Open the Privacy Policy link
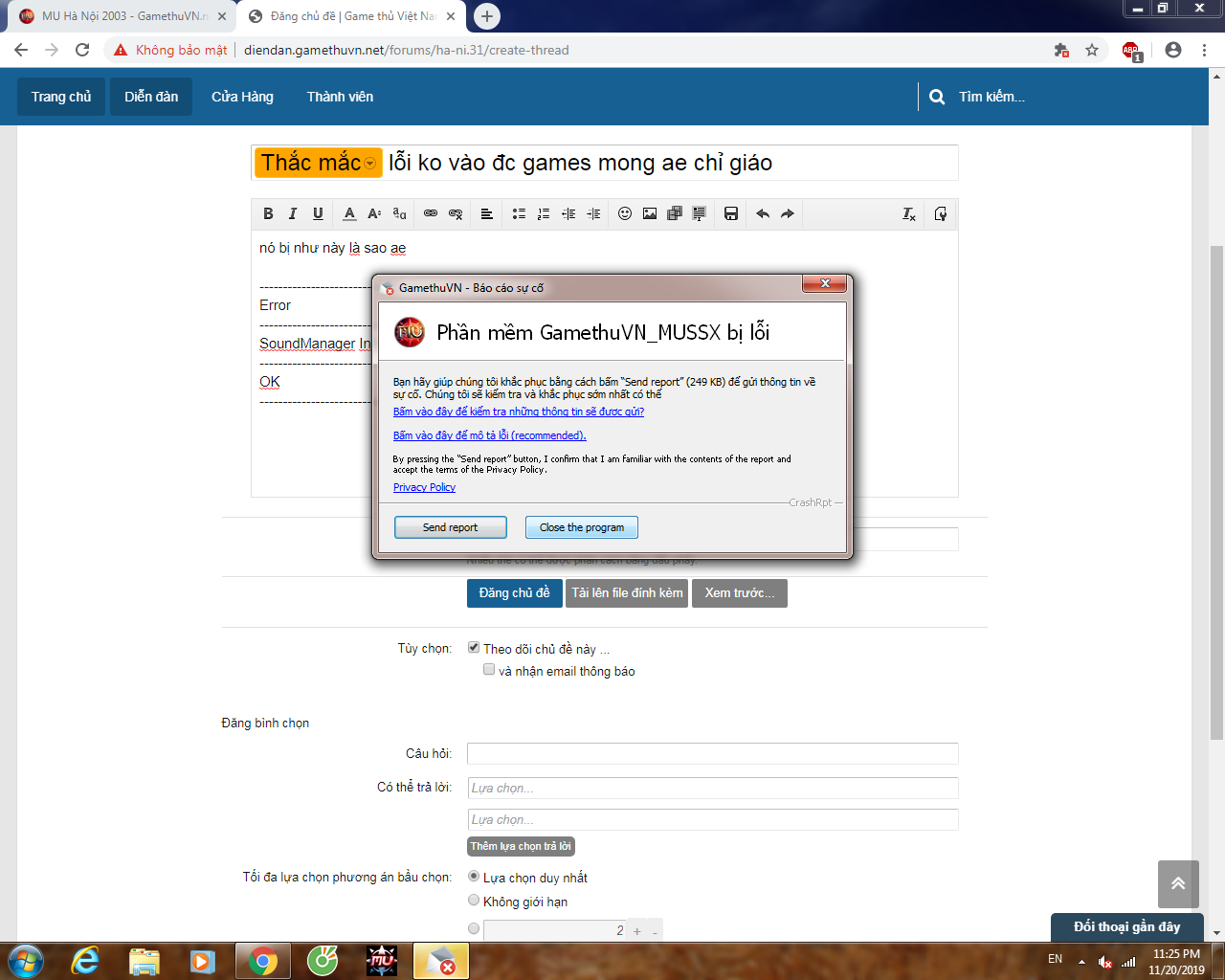1225x980 pixels. pyautogui.click(x=424, y=487)
